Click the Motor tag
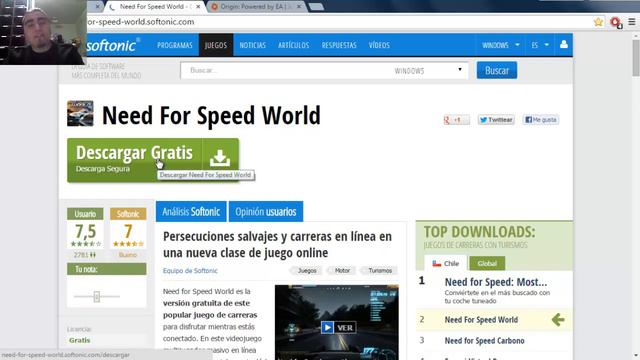This screenshot has height=360, width=640. [x=342, y=271]
